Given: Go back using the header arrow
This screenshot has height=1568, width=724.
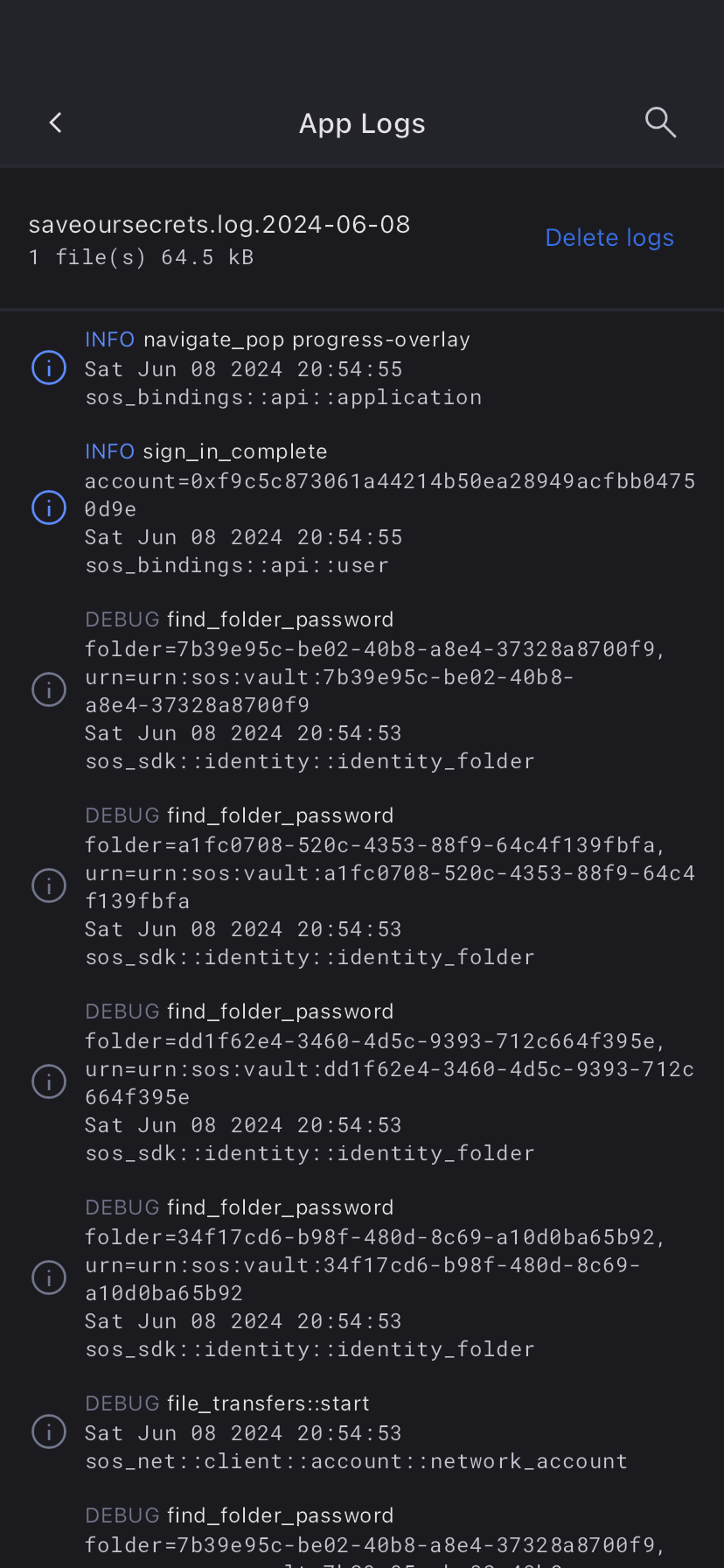Looking at the screenshot, I should click(56, 123).
